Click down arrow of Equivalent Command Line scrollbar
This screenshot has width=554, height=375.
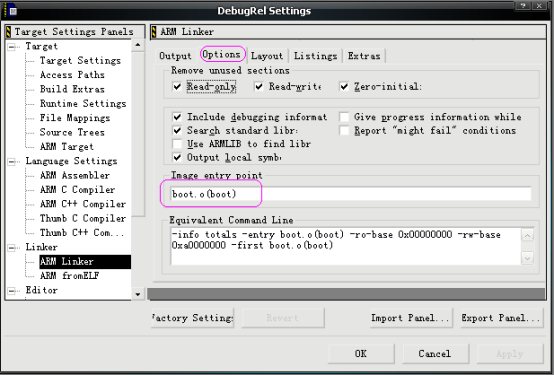527,258
